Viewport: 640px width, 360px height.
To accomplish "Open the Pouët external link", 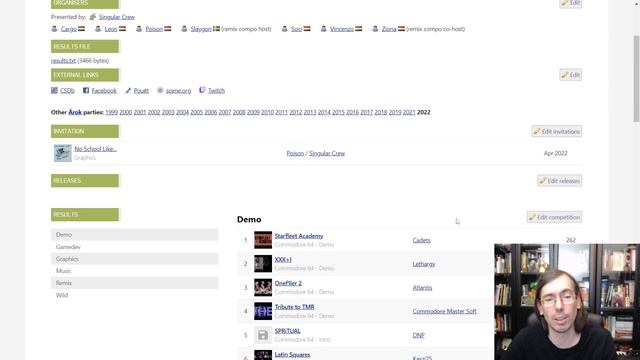I will tap(141, 91).
